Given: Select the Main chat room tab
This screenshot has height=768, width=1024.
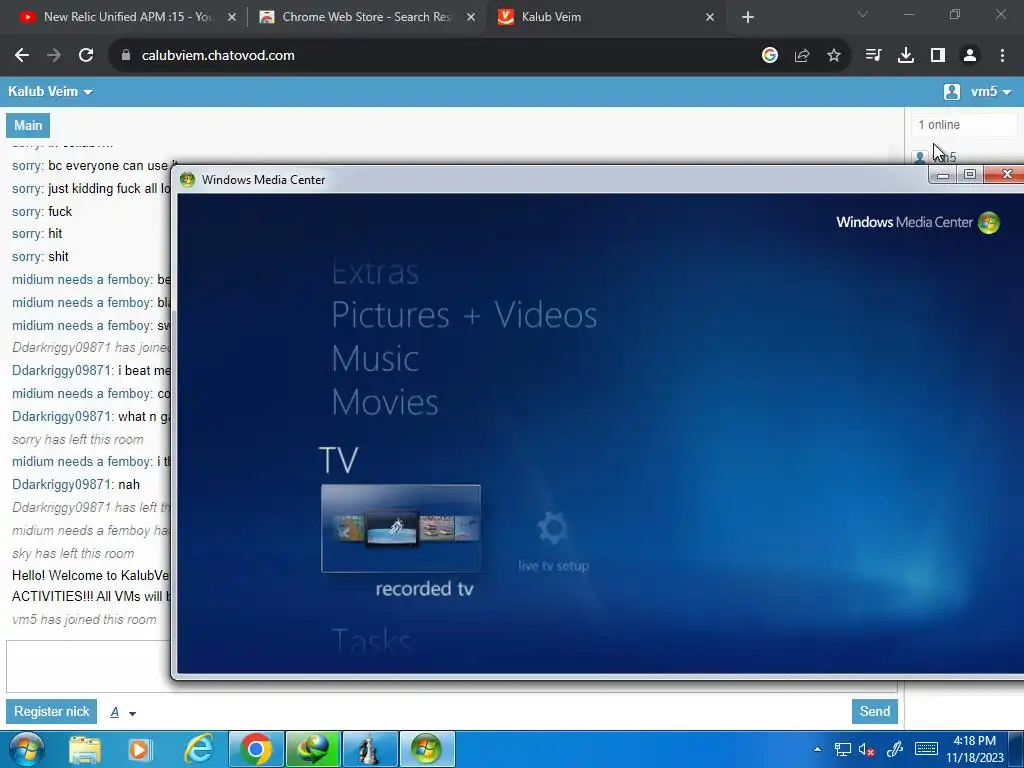Looking at the screenshot, I should click(28, 125).
